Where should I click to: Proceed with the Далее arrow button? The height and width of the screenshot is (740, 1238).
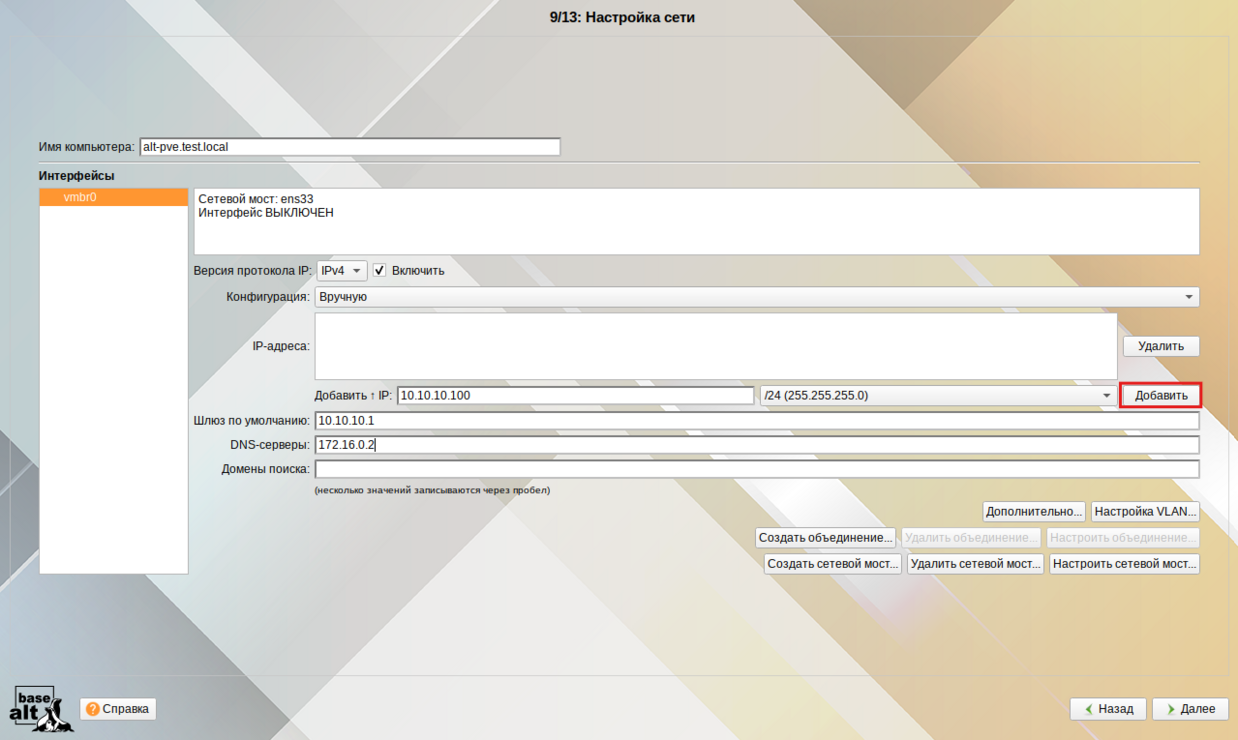click(1189, 709)
